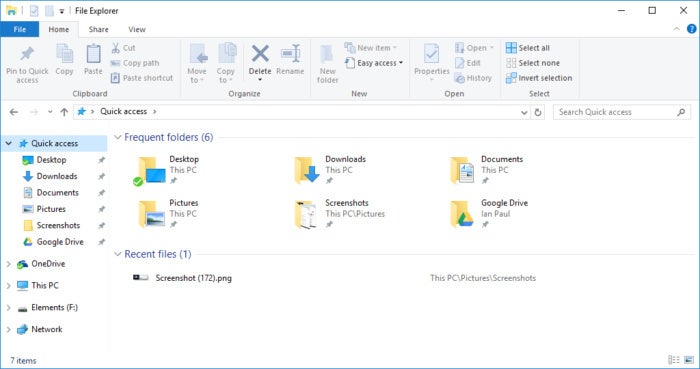Click the magnifier search icon
700x369 pixels.
tap(681, 112)
